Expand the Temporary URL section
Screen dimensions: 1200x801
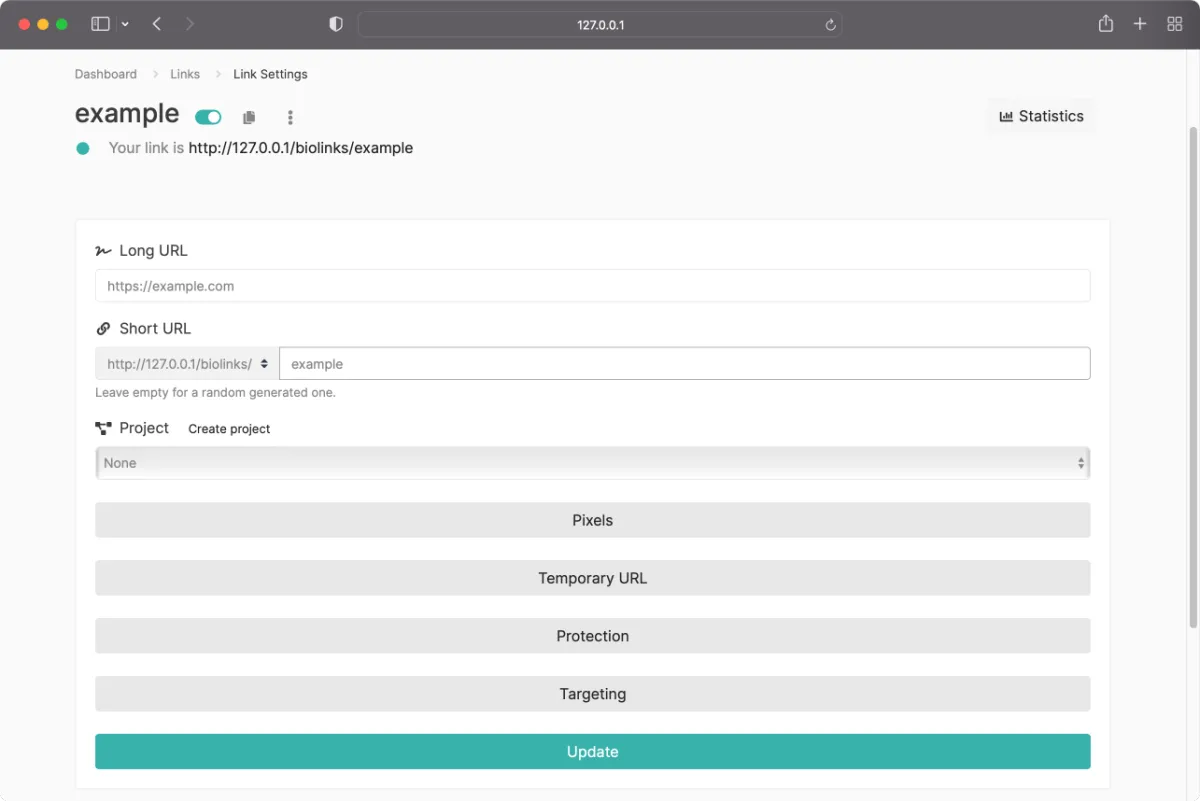point(592,578)
